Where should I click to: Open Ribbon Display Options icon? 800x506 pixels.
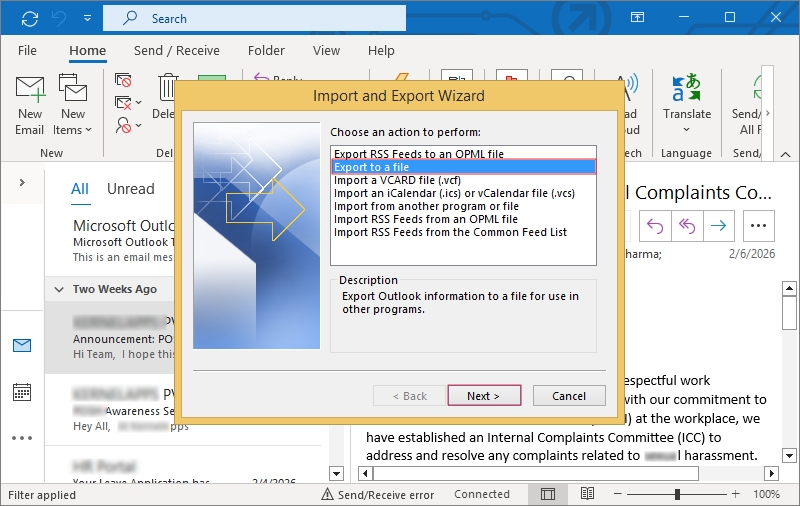point(637,17)
